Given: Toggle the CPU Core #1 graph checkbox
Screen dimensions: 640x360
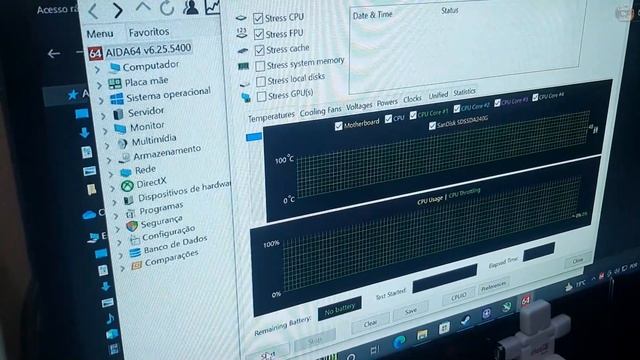Looking at the screenshot, I should [x=413, y=116].
